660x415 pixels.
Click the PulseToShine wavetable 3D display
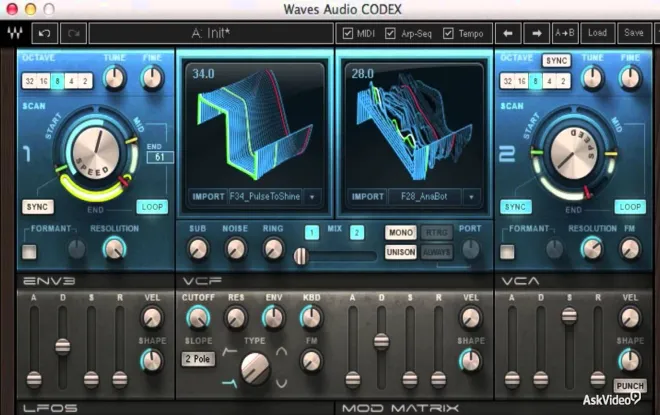pyautogui.click(x=255, y=126)
